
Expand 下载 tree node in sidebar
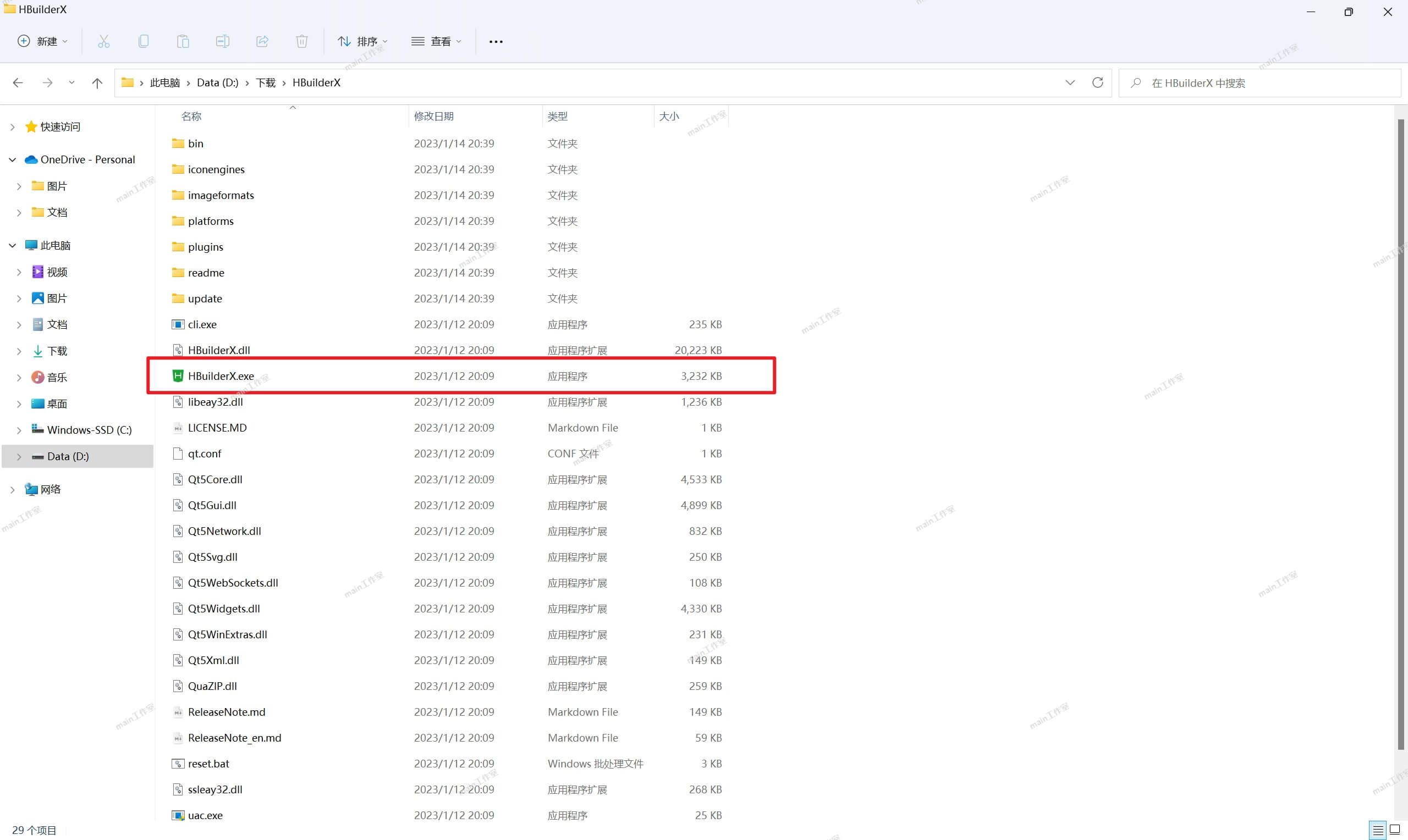[19, 351]
